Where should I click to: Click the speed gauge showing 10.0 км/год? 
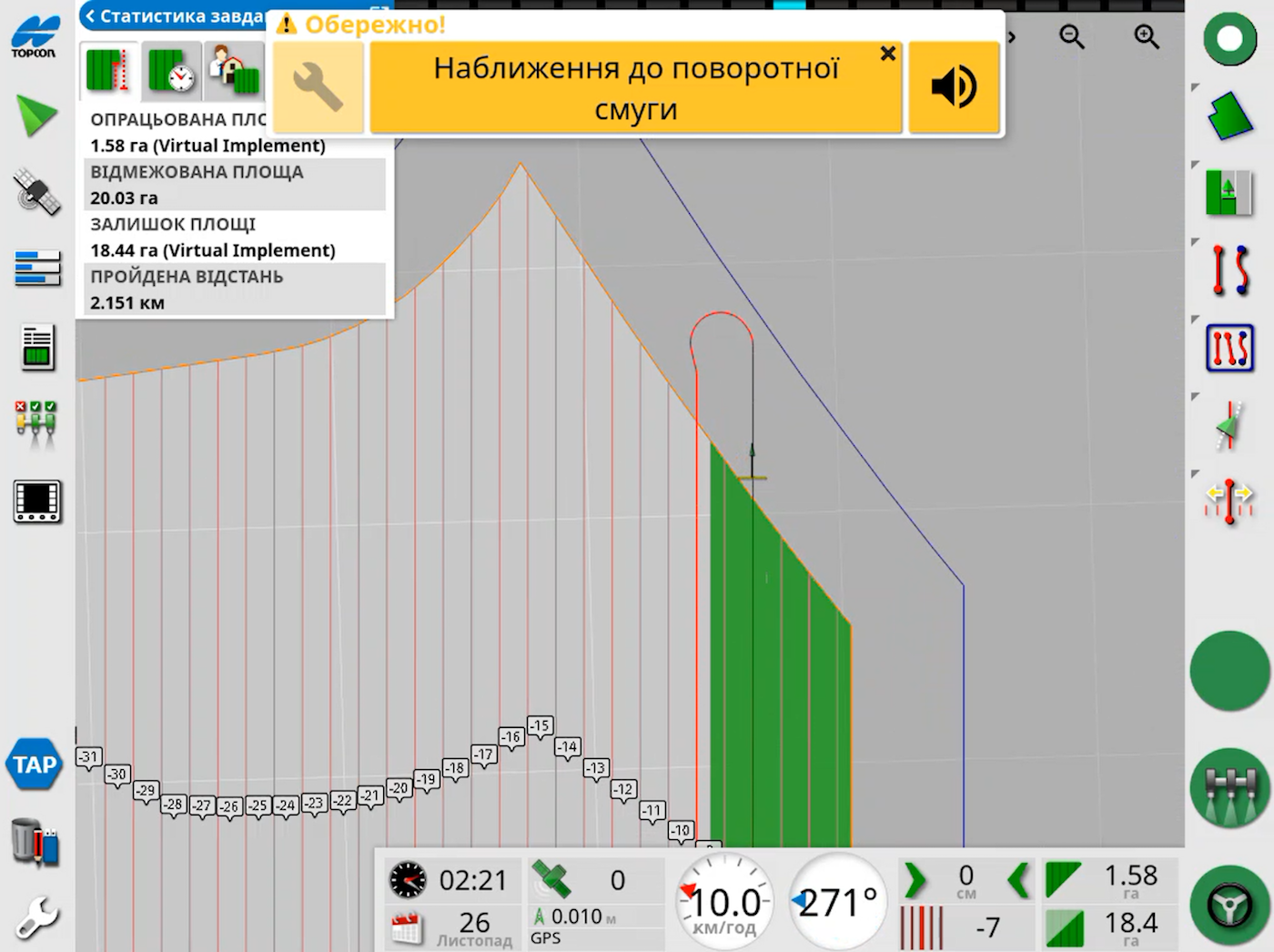725,903
